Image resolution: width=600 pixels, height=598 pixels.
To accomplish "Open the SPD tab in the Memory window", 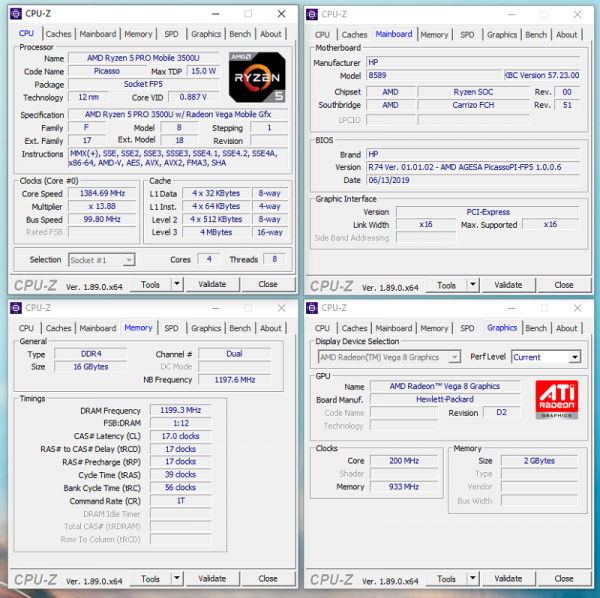I will pos(171,328).
